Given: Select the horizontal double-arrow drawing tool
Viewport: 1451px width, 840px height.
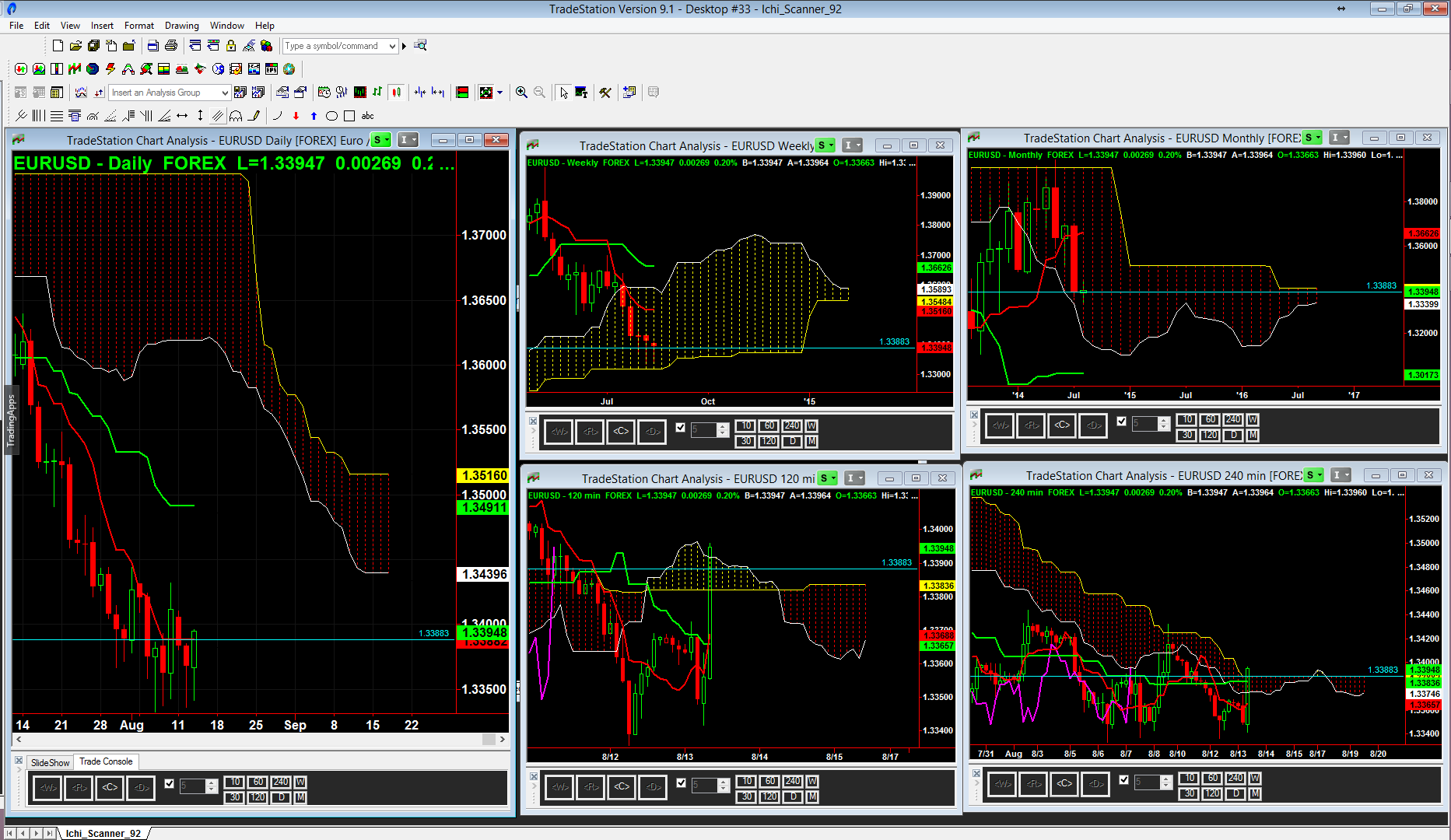Looking at the screenshot, I should point(182,116).
